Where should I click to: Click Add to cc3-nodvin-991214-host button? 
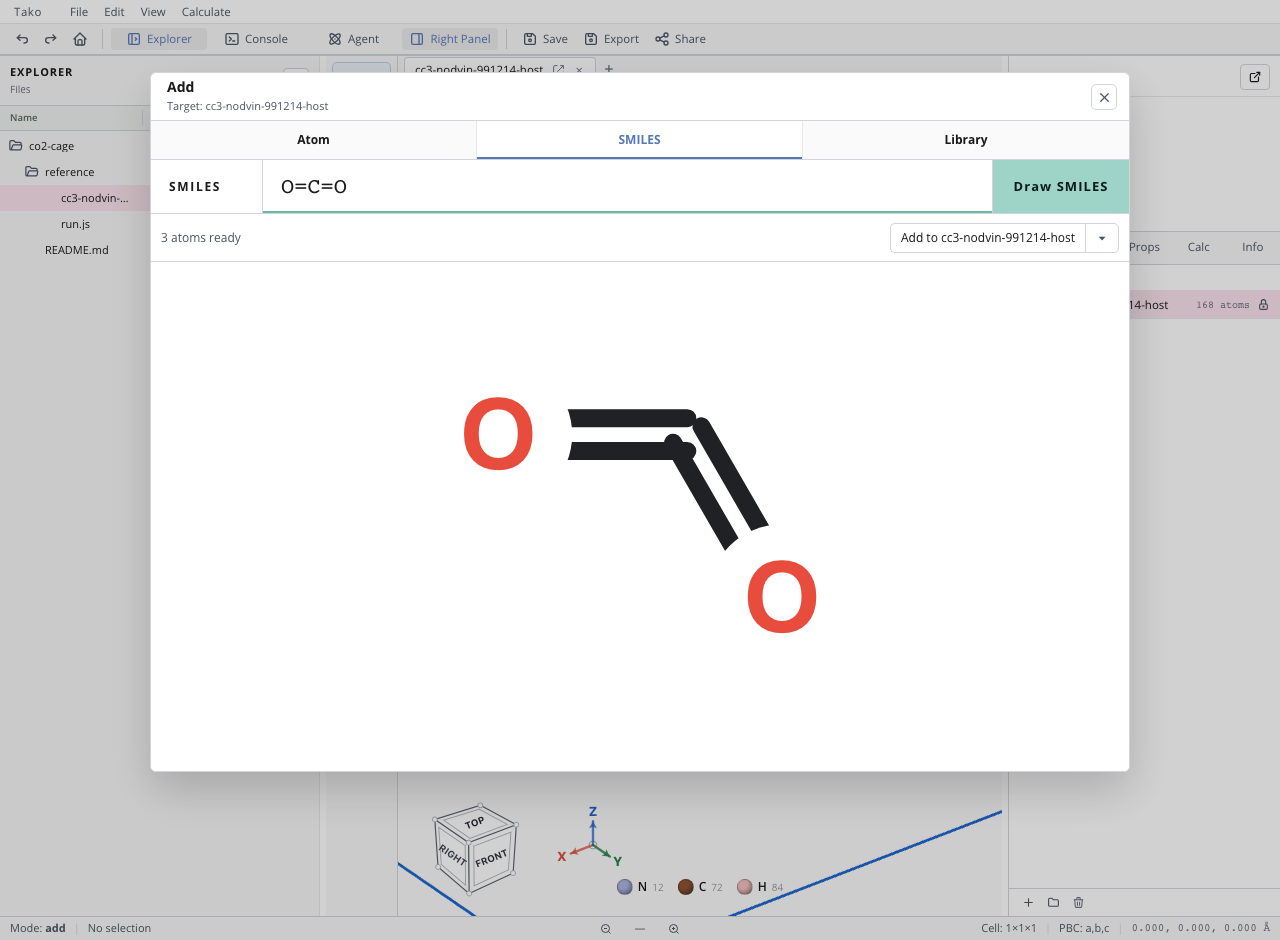point(988,238)
